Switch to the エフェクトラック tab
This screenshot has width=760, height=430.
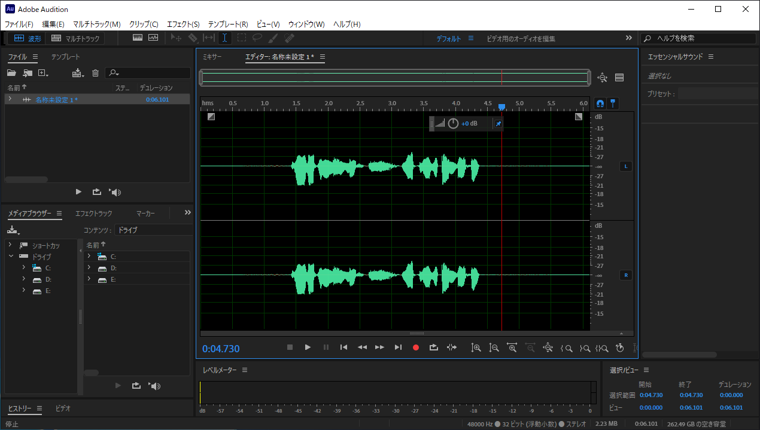pos(94,213)
